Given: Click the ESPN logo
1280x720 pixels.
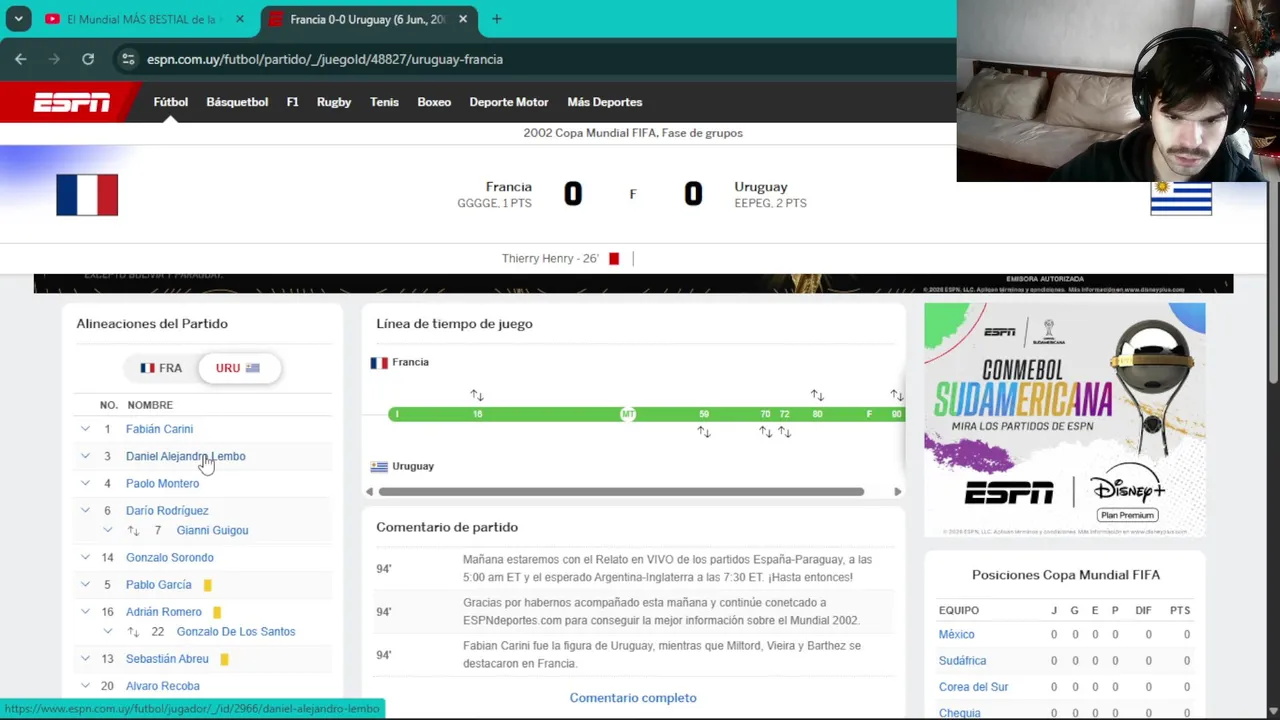Looking at the screenshot, I should [72, 102].
